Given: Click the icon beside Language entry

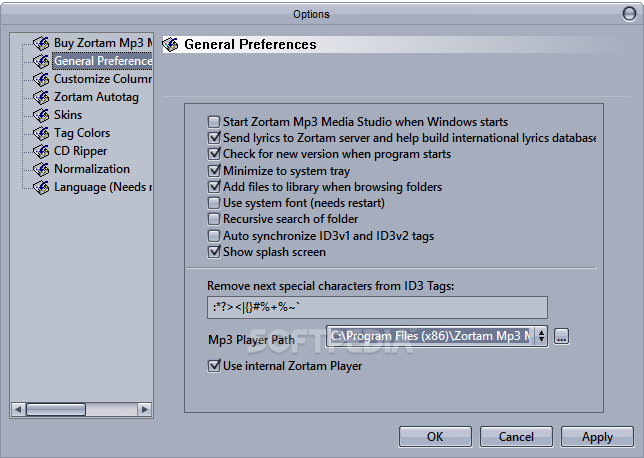Looking at the screenshot, I should [x=41, y=187].
